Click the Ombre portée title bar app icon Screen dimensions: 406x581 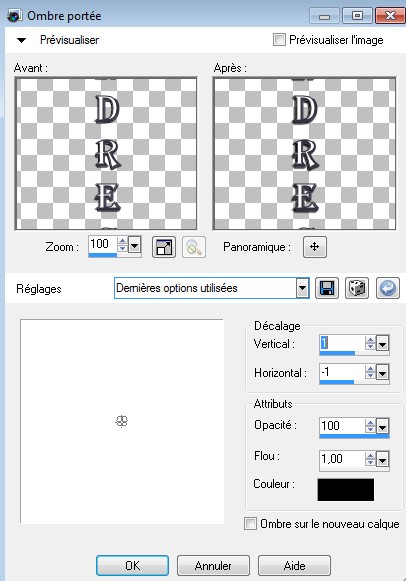(14, 16)
